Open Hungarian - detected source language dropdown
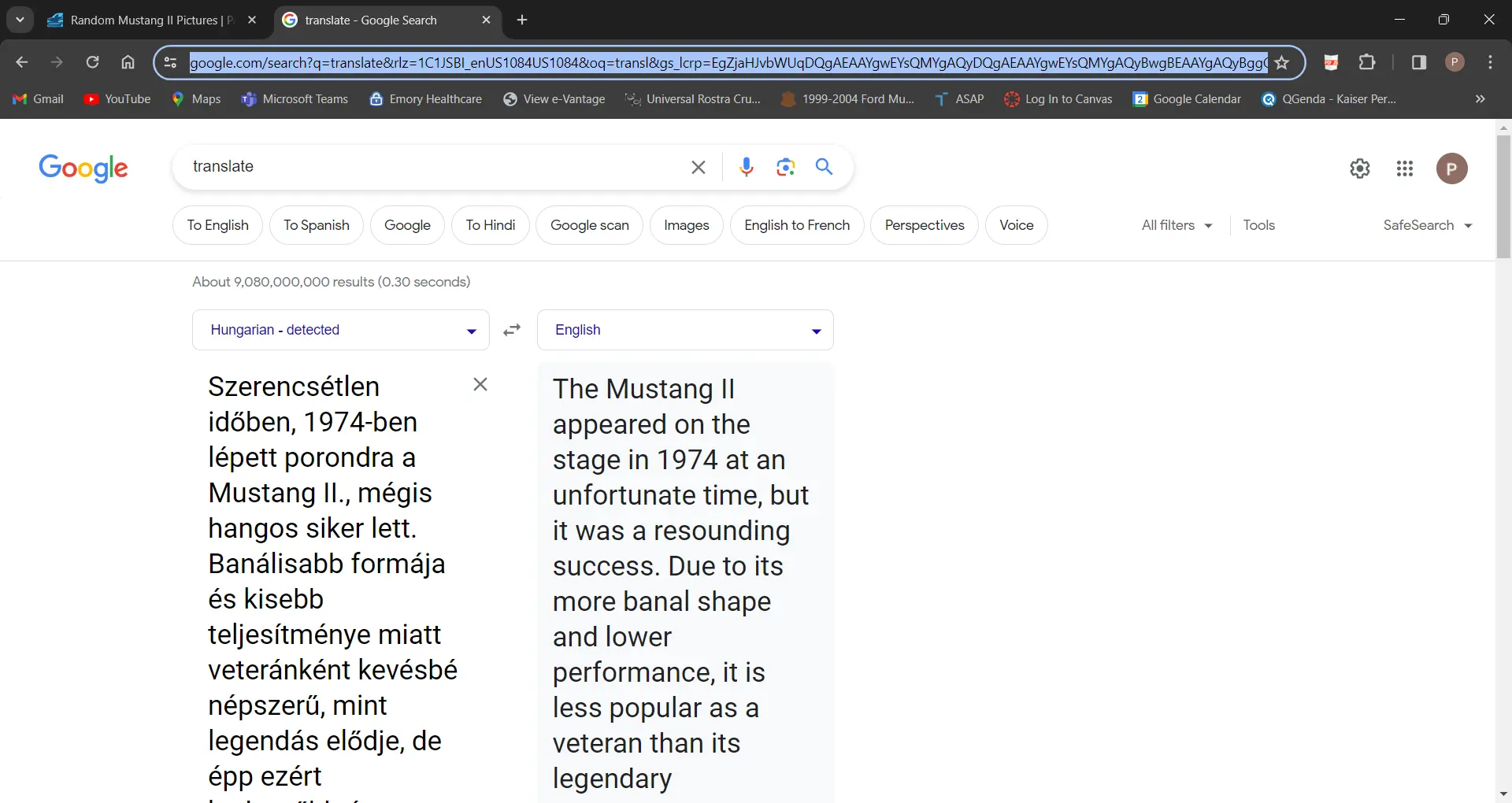Image resolution: width=1512 pixels, height=803 pixels. [x=340, y=330]
